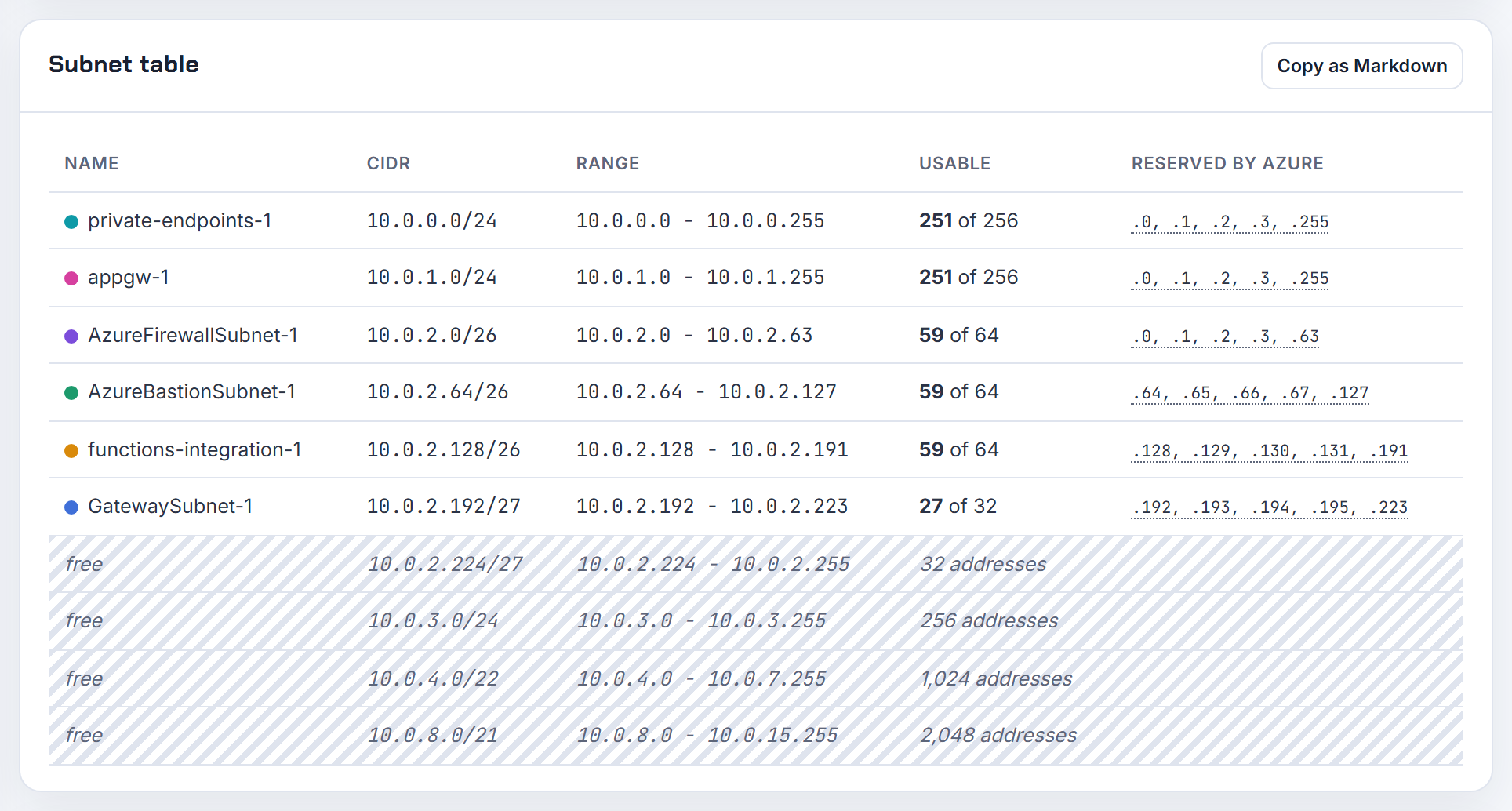
Task: Click the USABLE column header
Action: tap(954, 164)
